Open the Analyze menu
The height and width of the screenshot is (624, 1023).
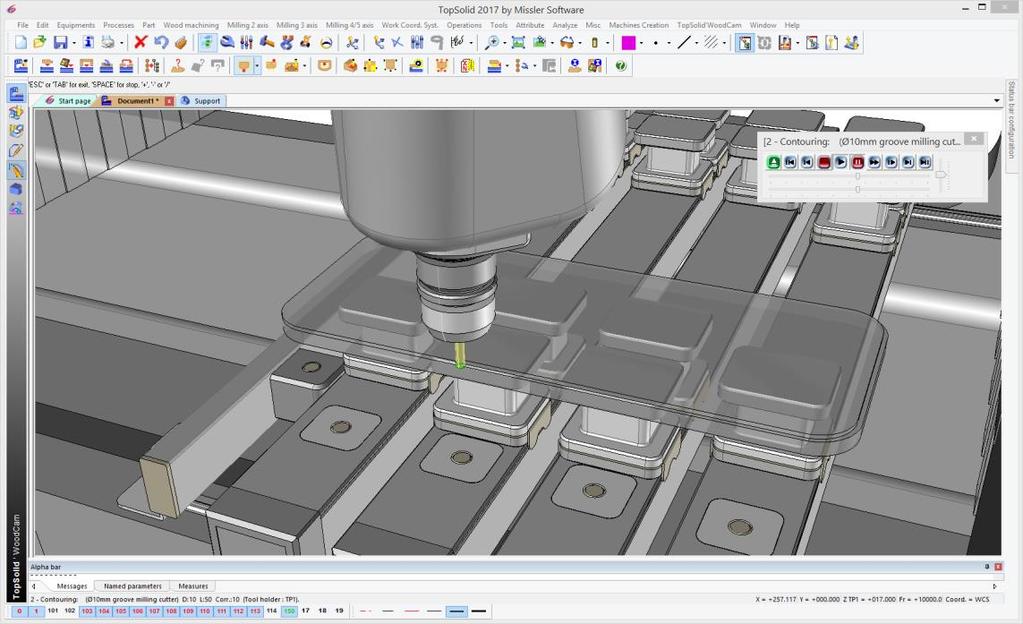[565, 25]
